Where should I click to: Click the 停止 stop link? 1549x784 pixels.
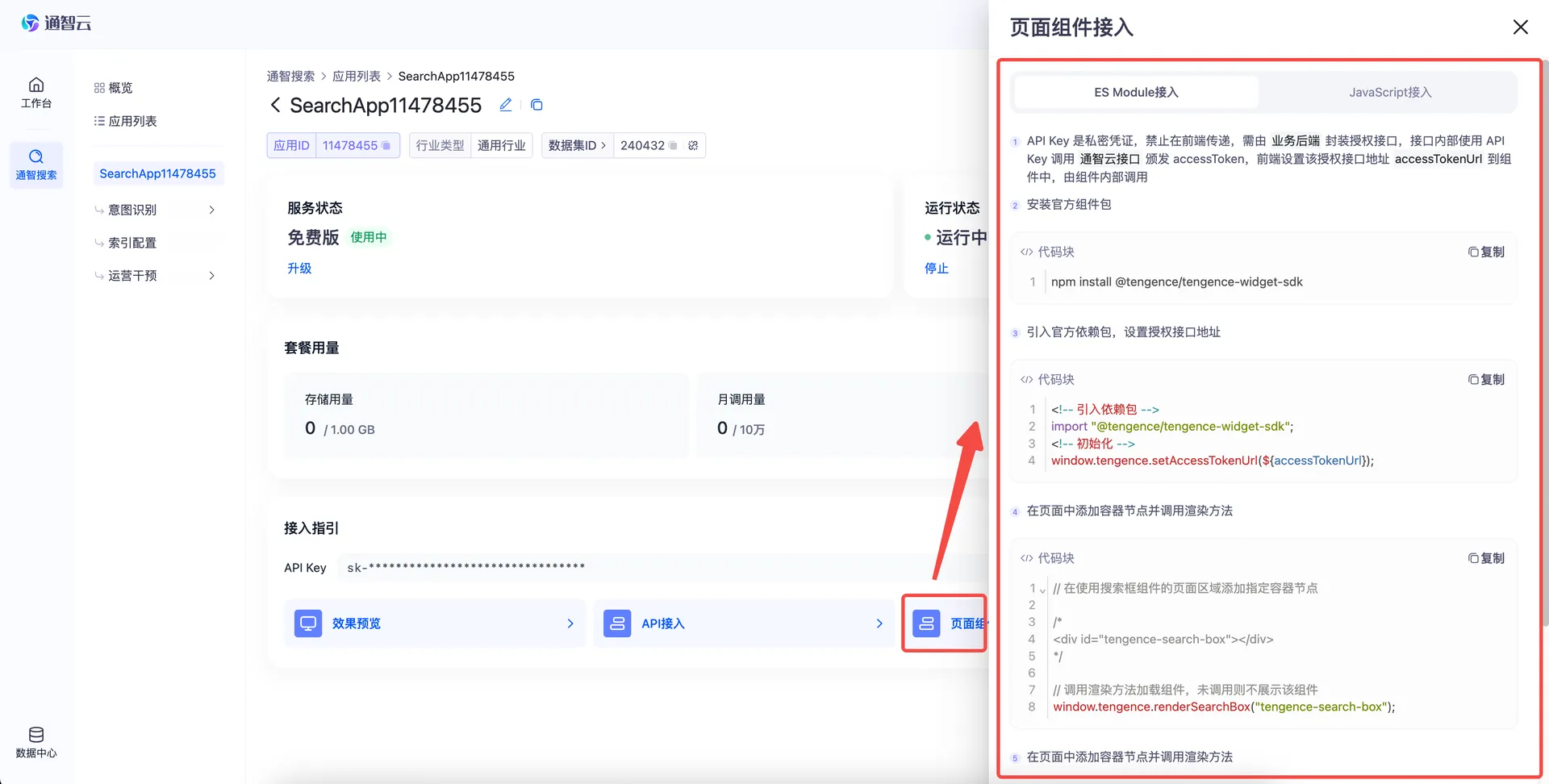click(x=937, y=269)
